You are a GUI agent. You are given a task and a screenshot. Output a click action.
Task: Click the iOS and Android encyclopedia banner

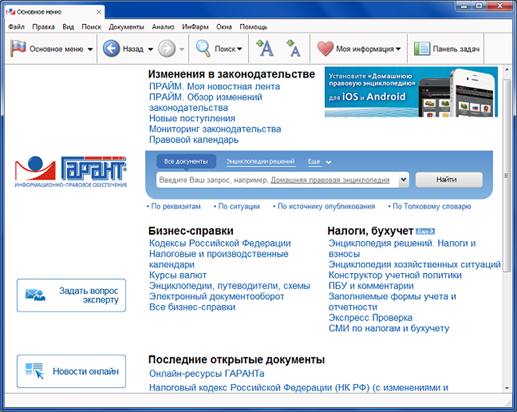pos(411,92)
